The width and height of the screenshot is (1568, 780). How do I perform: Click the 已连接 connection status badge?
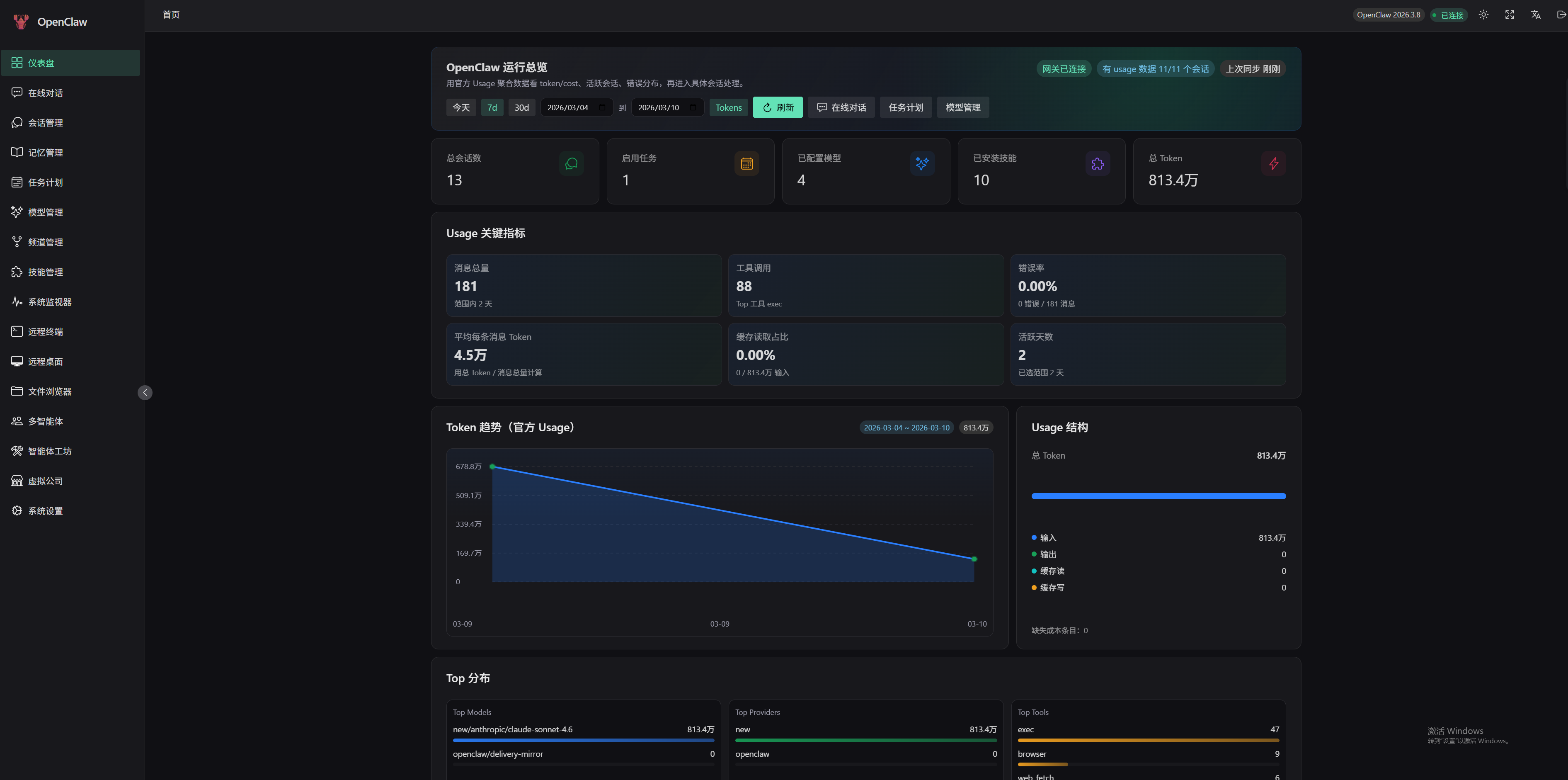pyautogui.click(x=1449, y=15)
